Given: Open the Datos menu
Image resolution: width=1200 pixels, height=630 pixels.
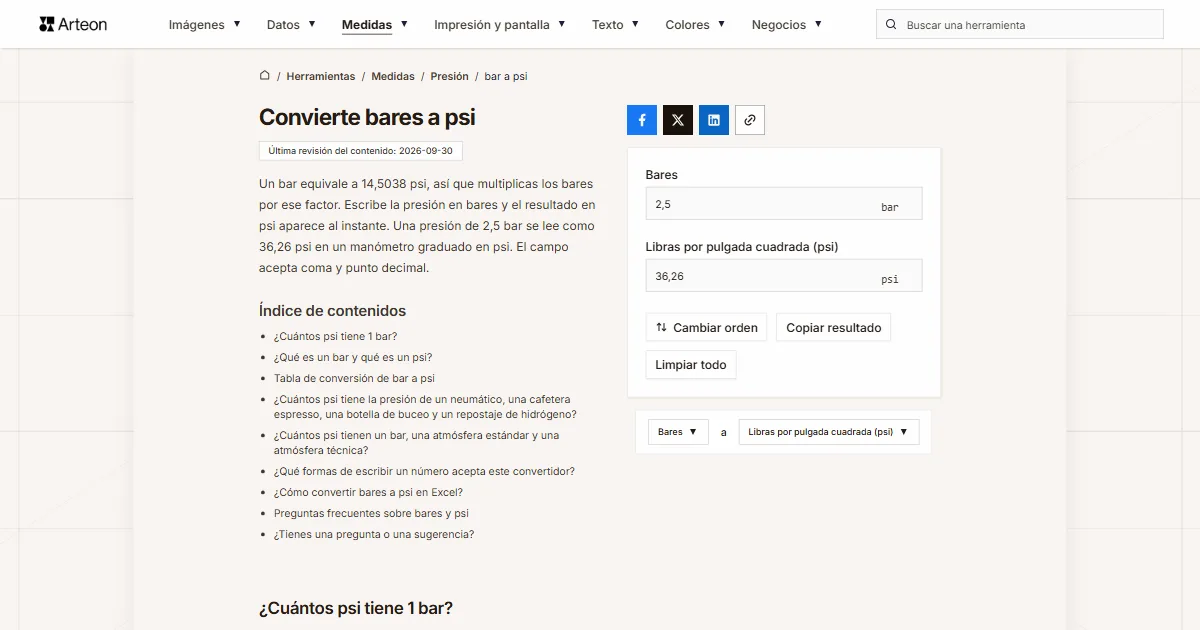Looking at the screenshot, I should pyautogui.click(x=291, y=25).
